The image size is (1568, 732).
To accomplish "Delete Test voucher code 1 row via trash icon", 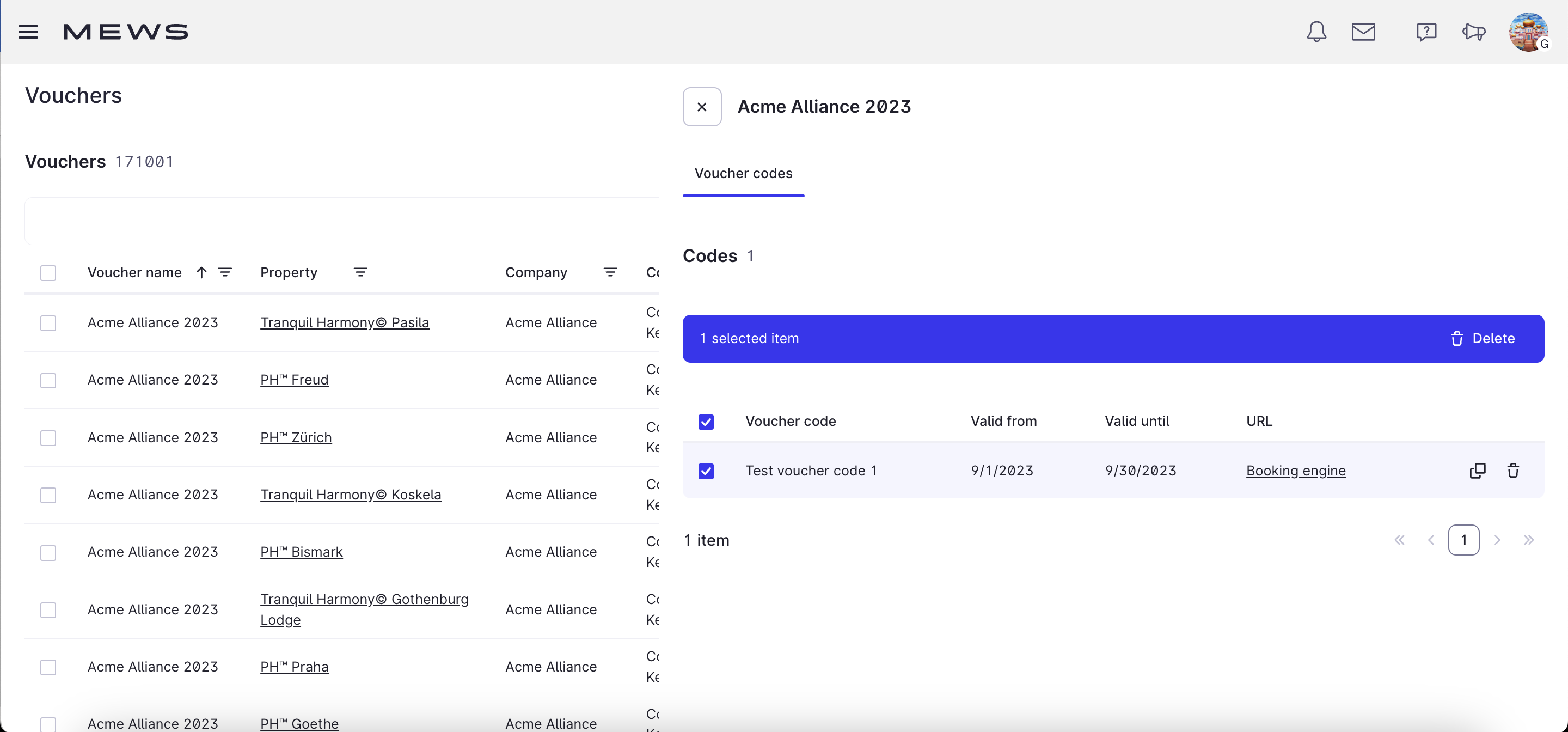I will (1512, 471).
